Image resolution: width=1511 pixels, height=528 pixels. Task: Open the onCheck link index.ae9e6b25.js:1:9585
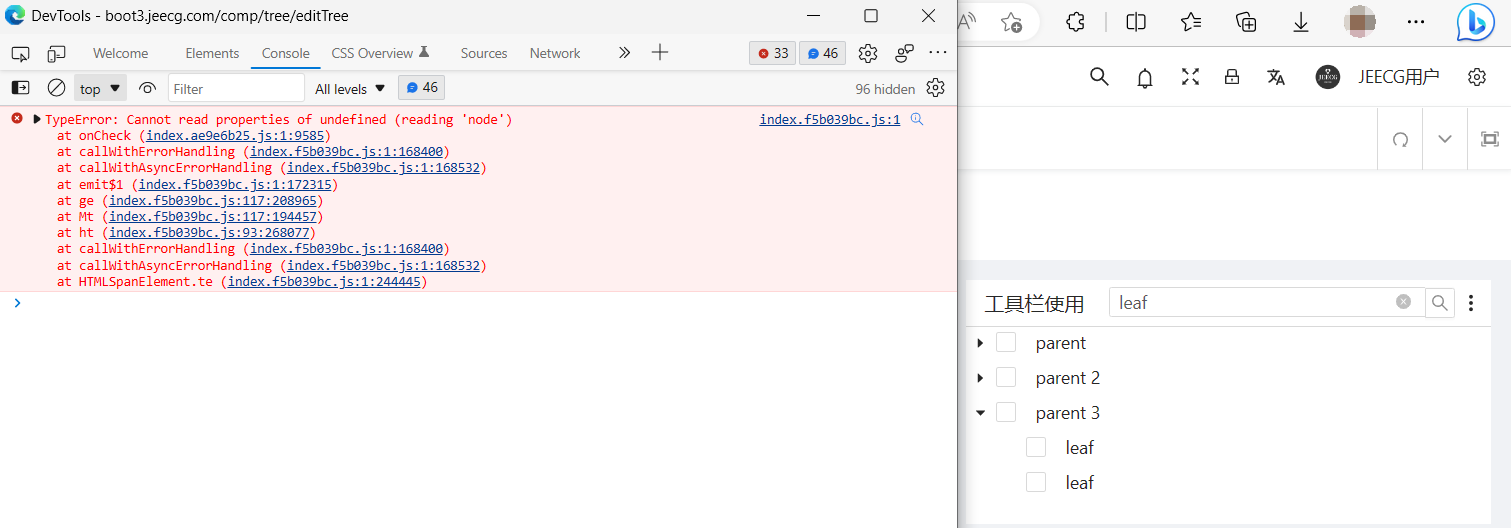(x=235, y=135)
